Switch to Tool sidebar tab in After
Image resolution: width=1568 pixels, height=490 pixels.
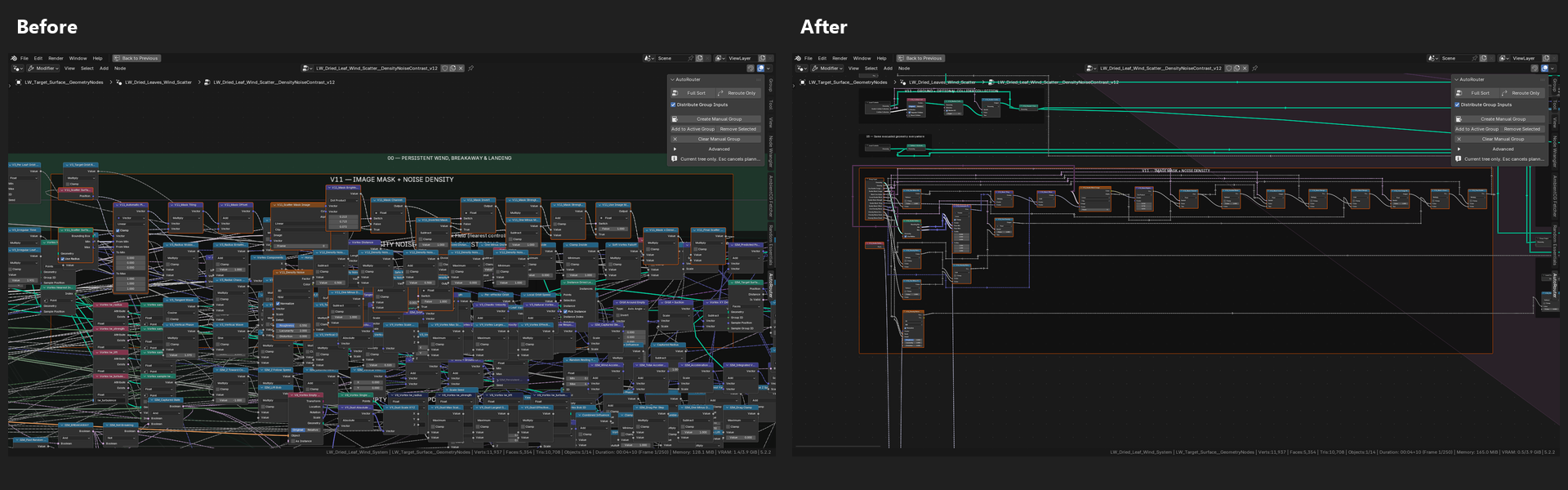tap(1554, 105)
